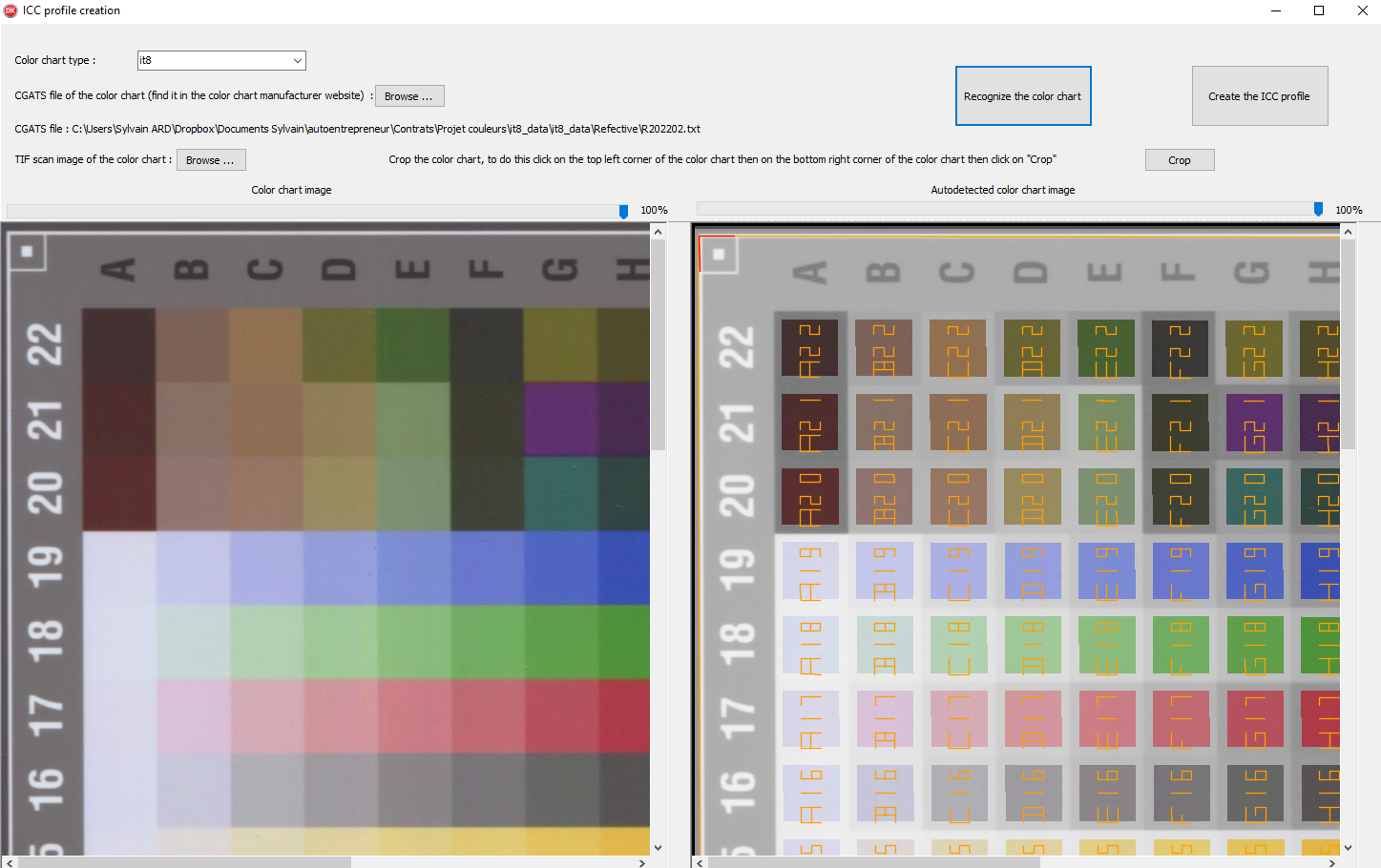This screenshot has width=1381, height=868.
Task: Click the left image horizontal scrollbar left arrow
Action: pyautogui.click(x=10, y=862)
